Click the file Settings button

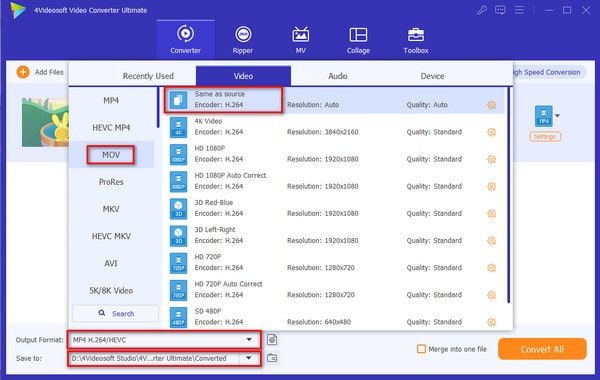[545, 137]
